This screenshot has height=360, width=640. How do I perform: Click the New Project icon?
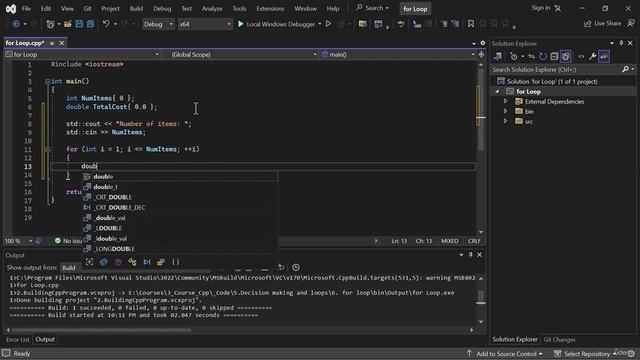pyautogui.click(x=50, y=24)
